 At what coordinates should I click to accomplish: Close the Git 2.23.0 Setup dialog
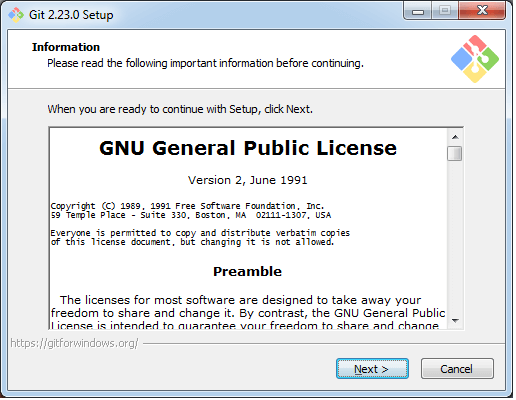[x=482, y=11]
